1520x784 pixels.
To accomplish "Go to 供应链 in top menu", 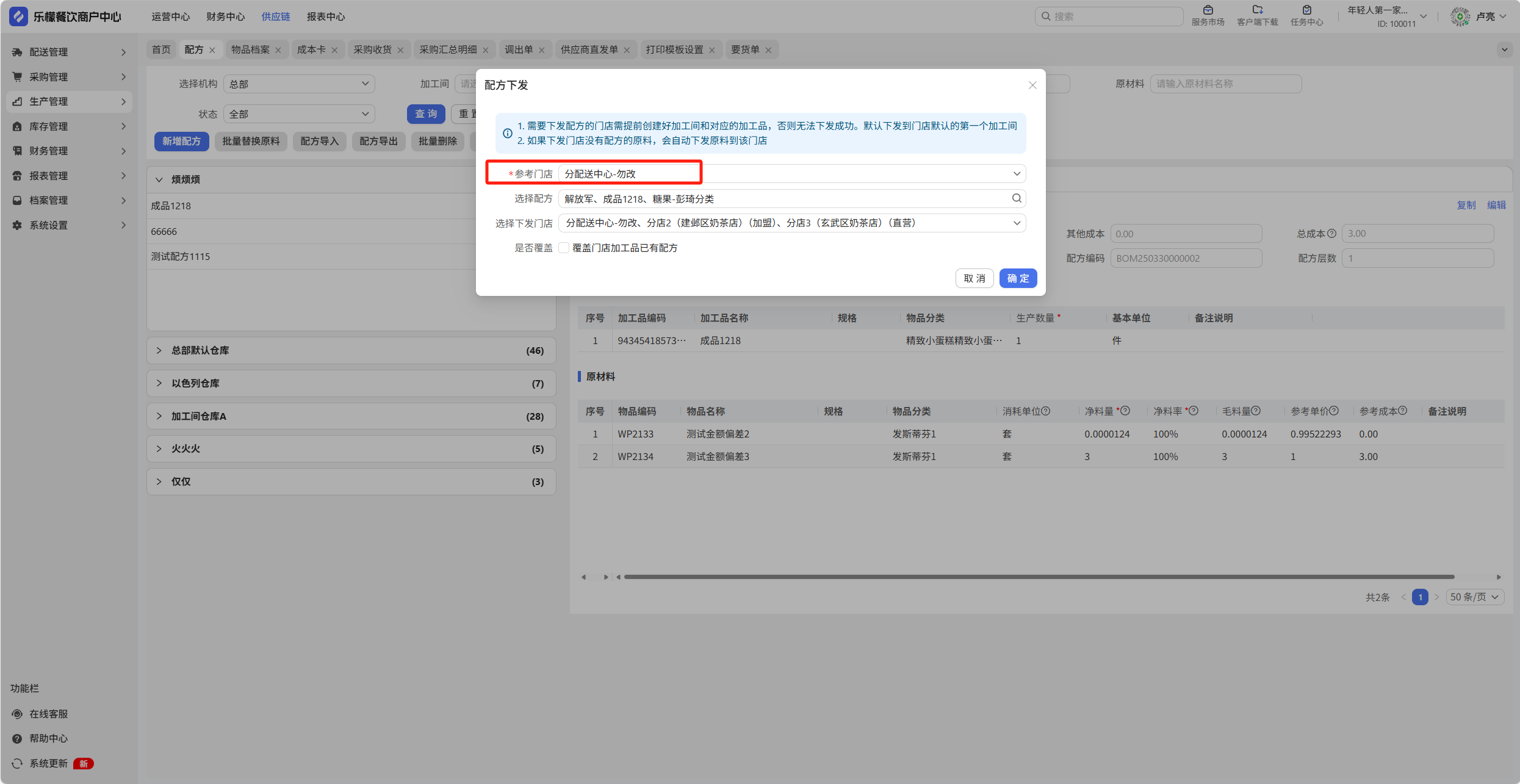I will (276, 16).
